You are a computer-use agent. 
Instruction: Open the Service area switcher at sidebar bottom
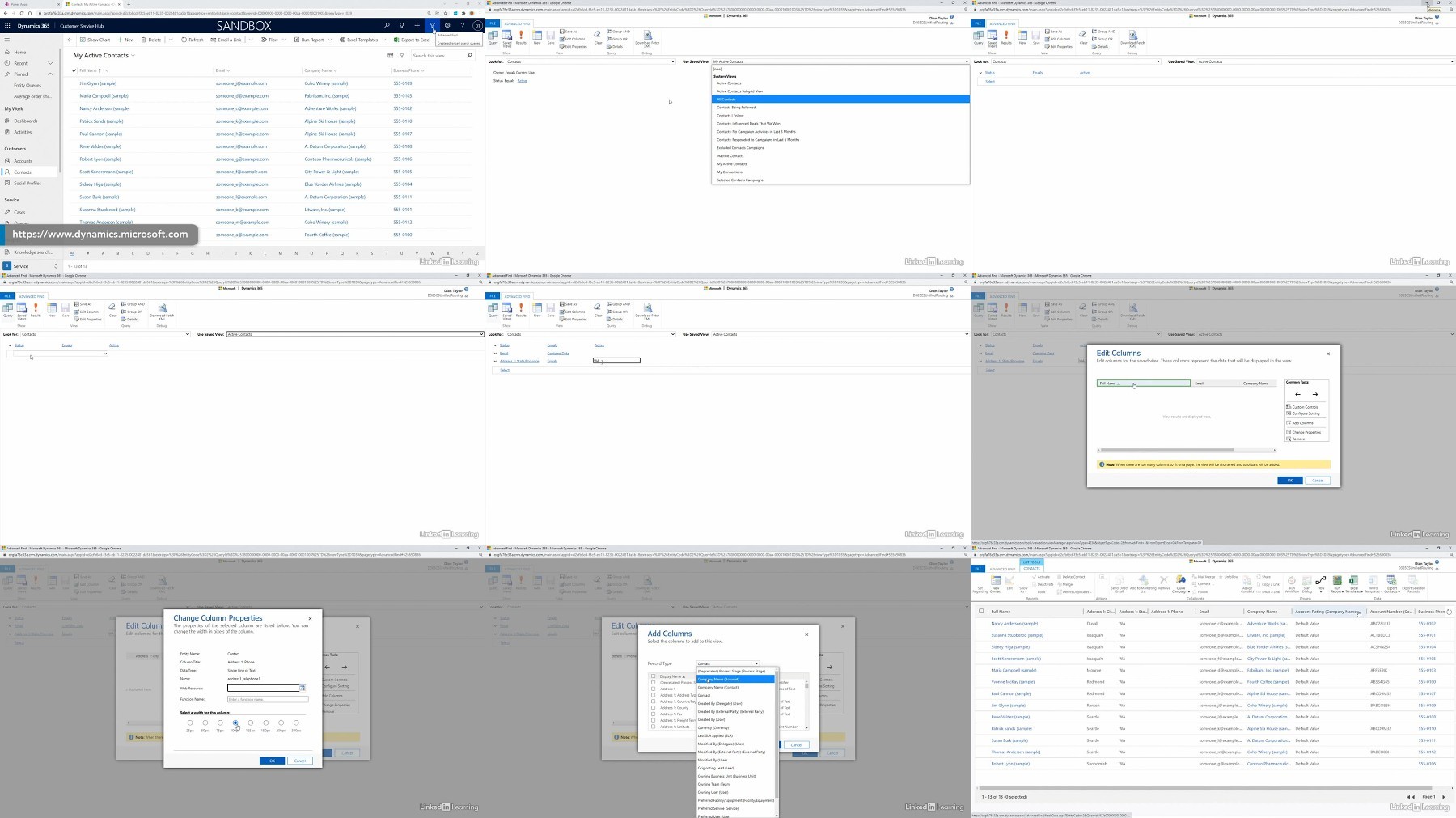pyautogui.click(x=31, y=265)
